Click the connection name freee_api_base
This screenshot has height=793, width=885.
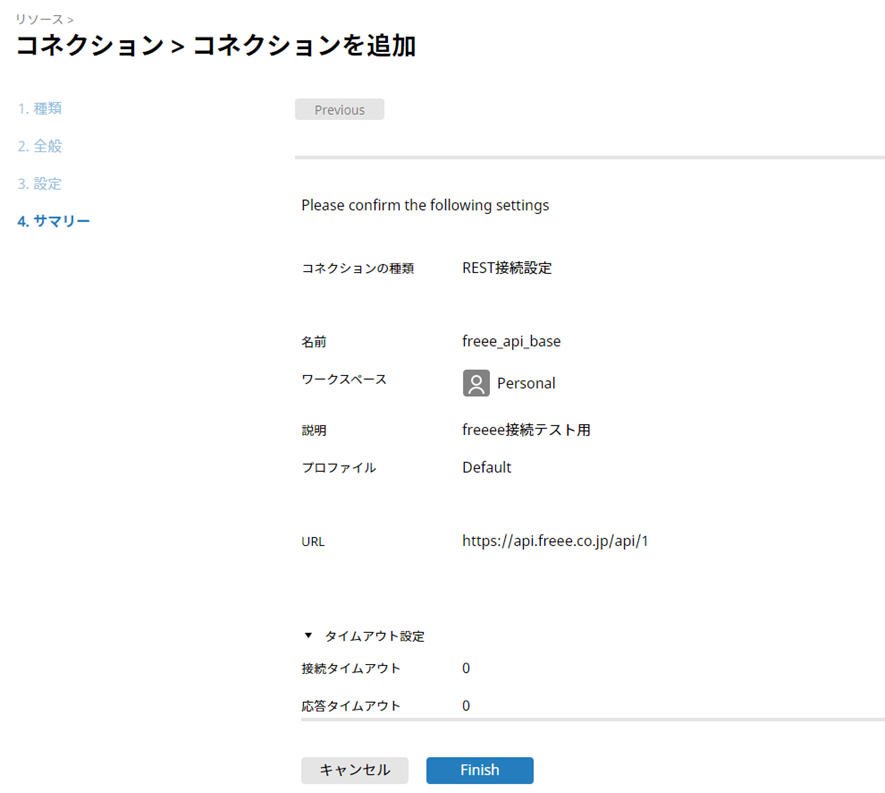511,341
